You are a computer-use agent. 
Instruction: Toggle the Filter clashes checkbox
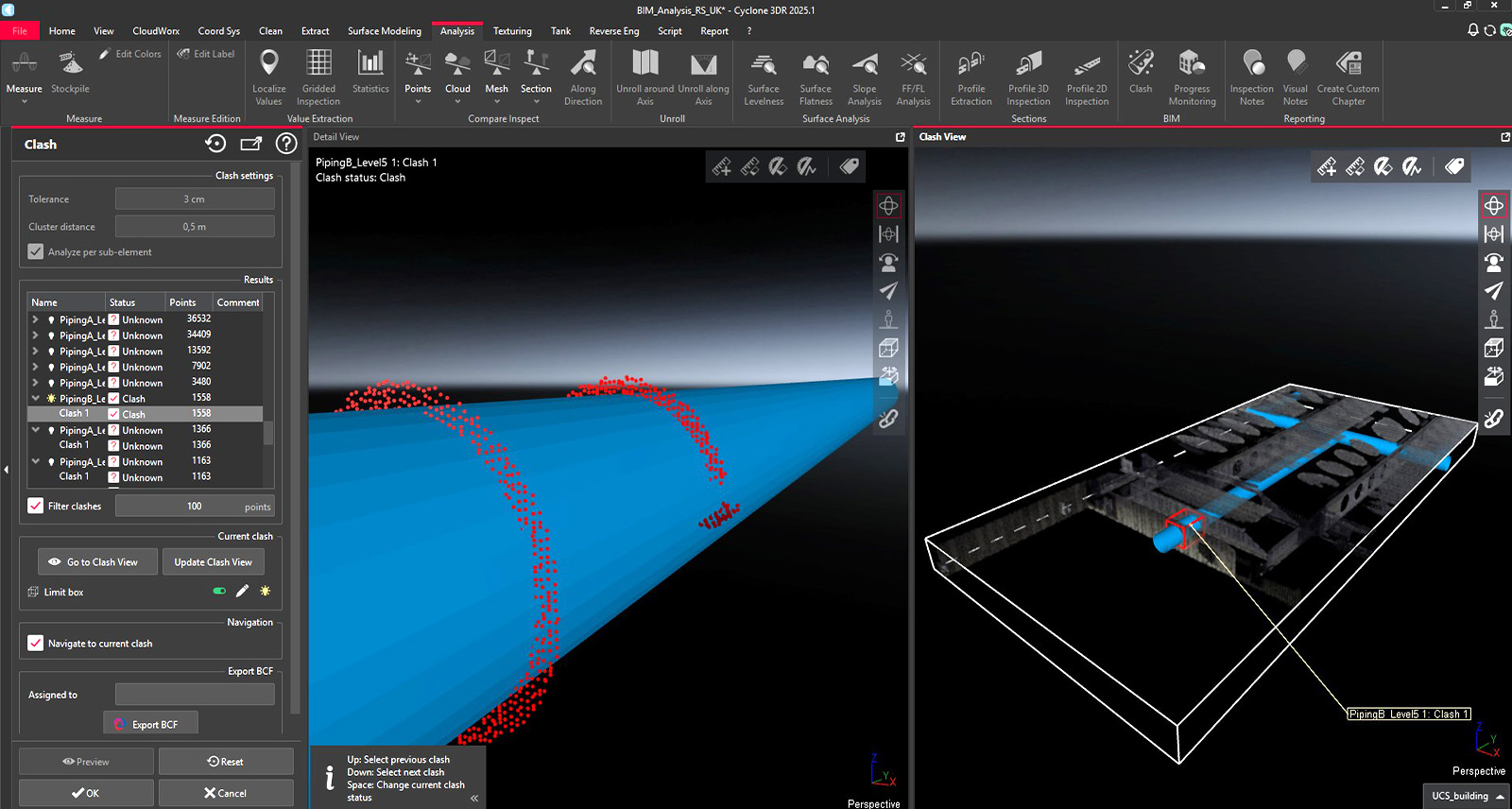pos(36,506)
